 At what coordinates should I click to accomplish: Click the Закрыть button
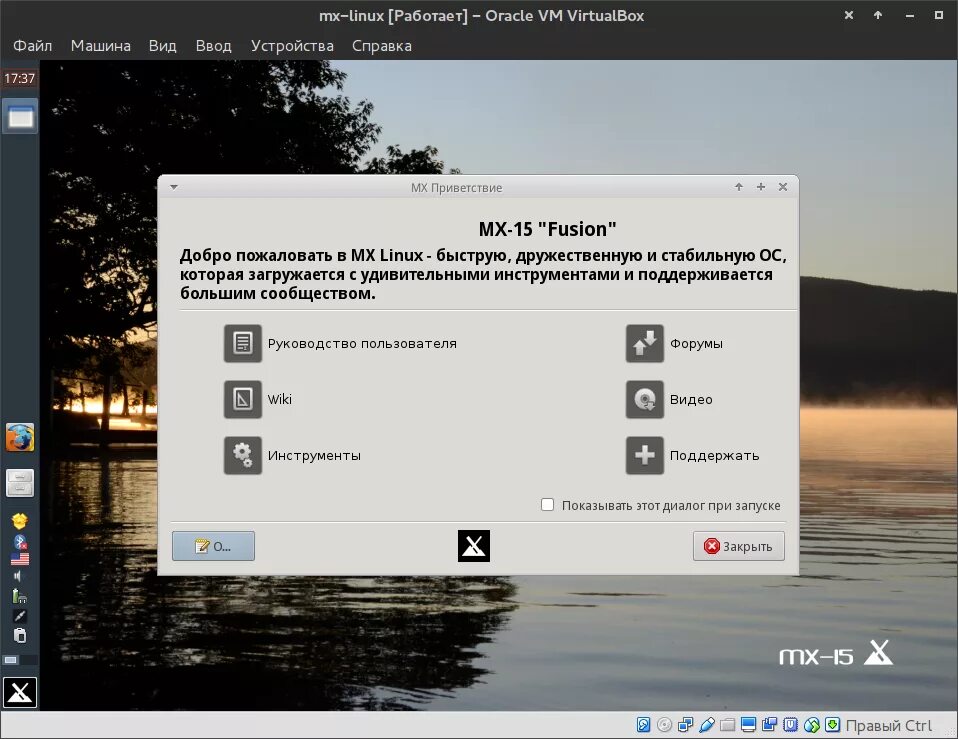[x=739, y=546]
